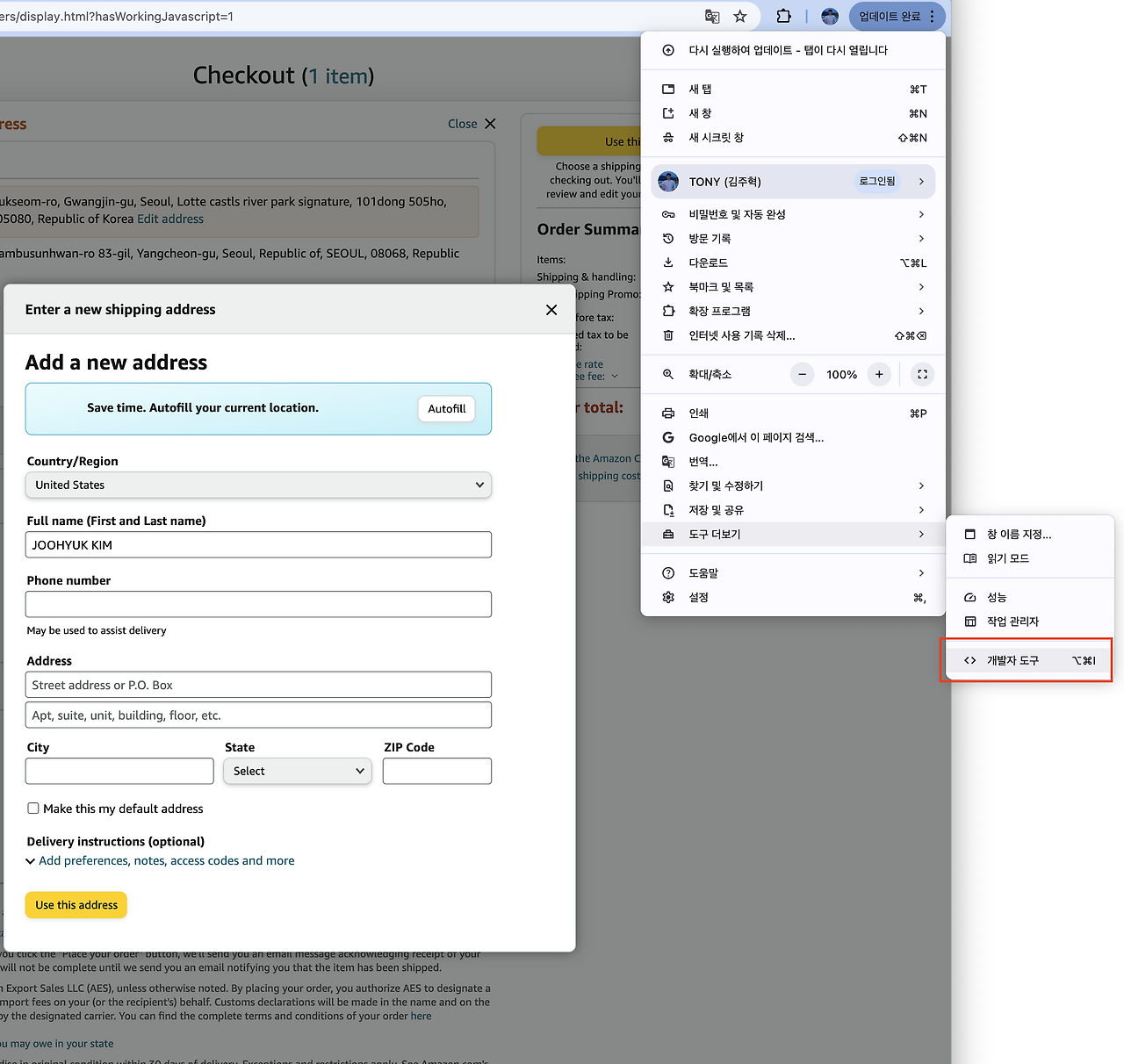This screenshot has height=1064, width=1124.
Task: Click the Edit address link
Action: [170, 219]
